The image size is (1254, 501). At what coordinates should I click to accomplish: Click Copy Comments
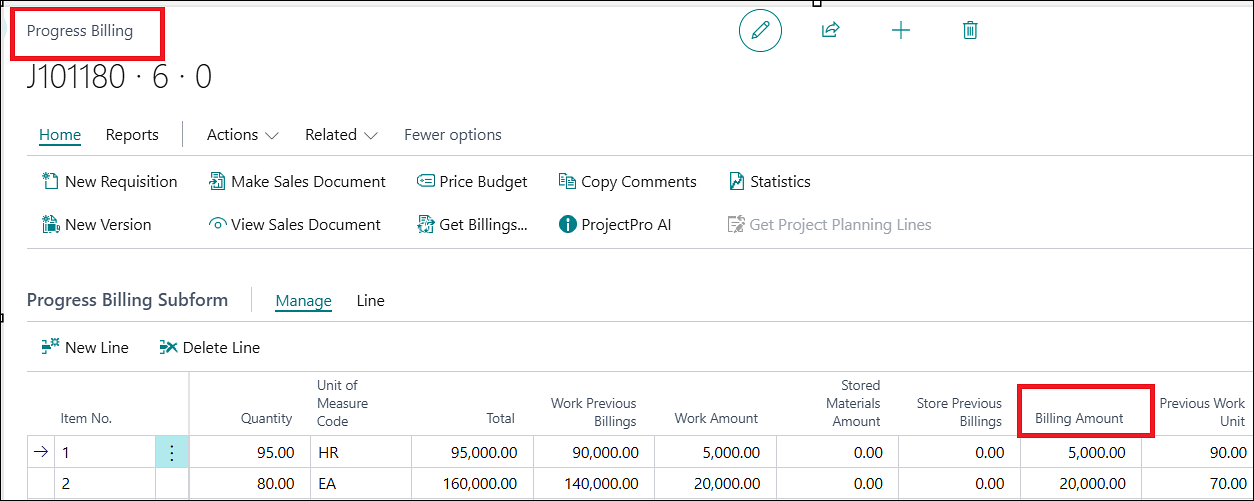coord(627,182)
